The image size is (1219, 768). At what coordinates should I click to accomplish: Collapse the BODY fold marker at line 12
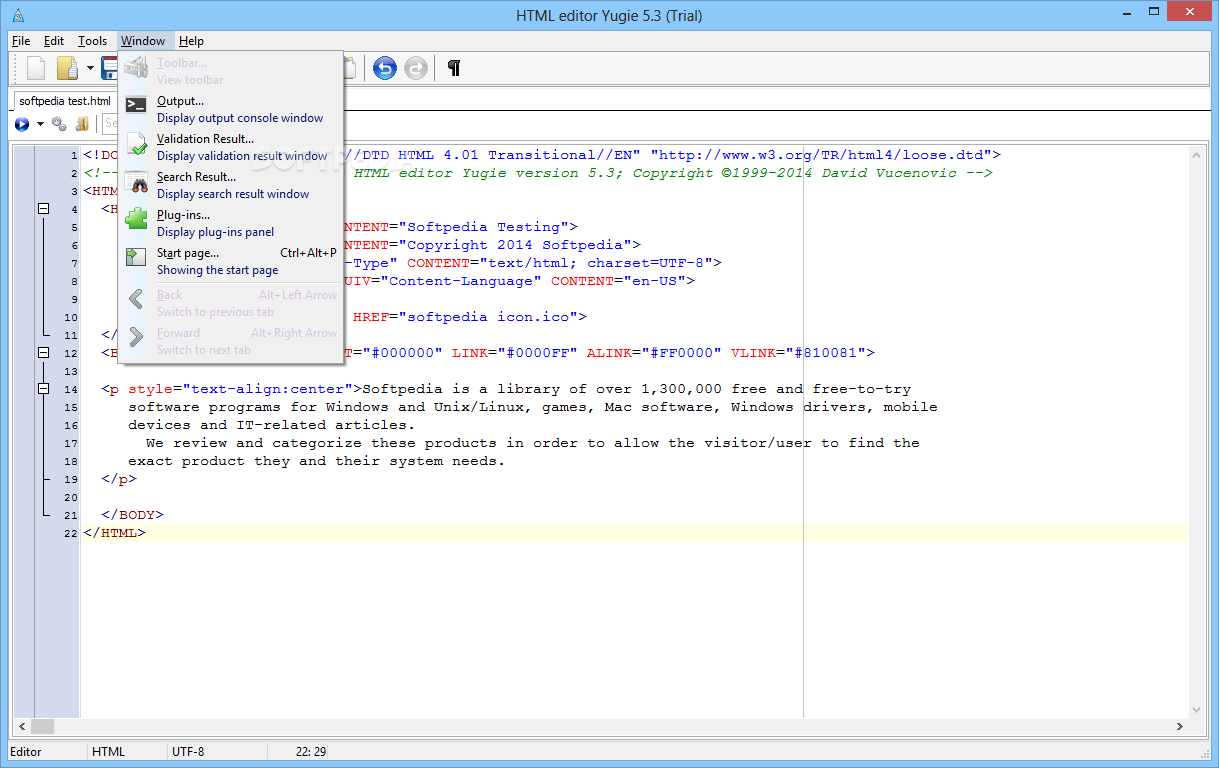(43, 353)
